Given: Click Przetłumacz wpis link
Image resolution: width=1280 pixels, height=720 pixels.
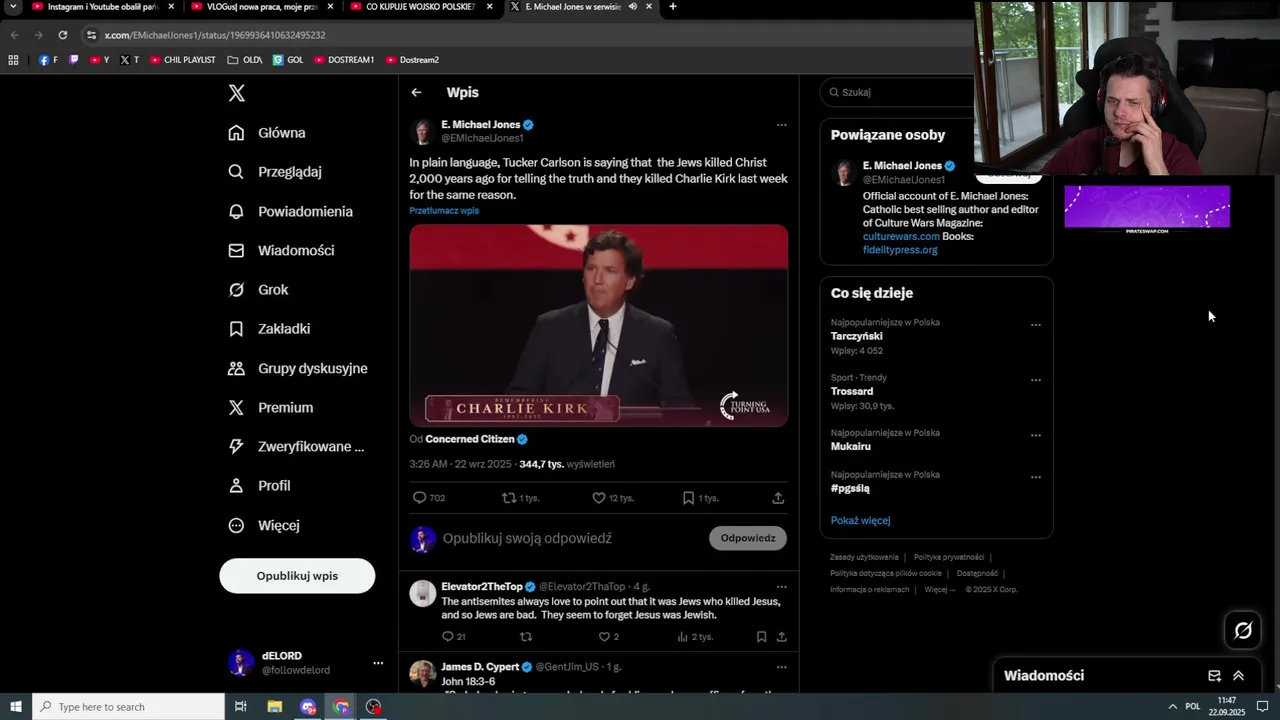Looking at the screenshot, I should (x=444, y=211).
